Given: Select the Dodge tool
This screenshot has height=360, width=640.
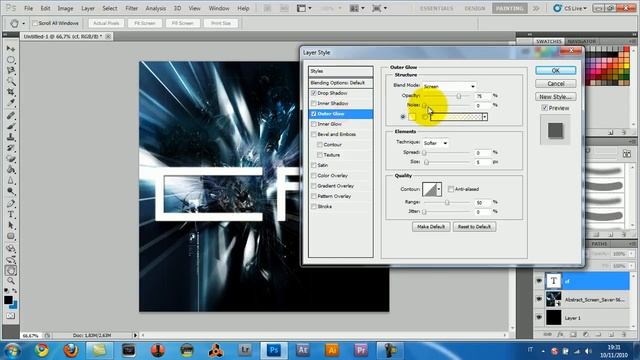Looking at the screenshot, I should click(x=11, y=191).
